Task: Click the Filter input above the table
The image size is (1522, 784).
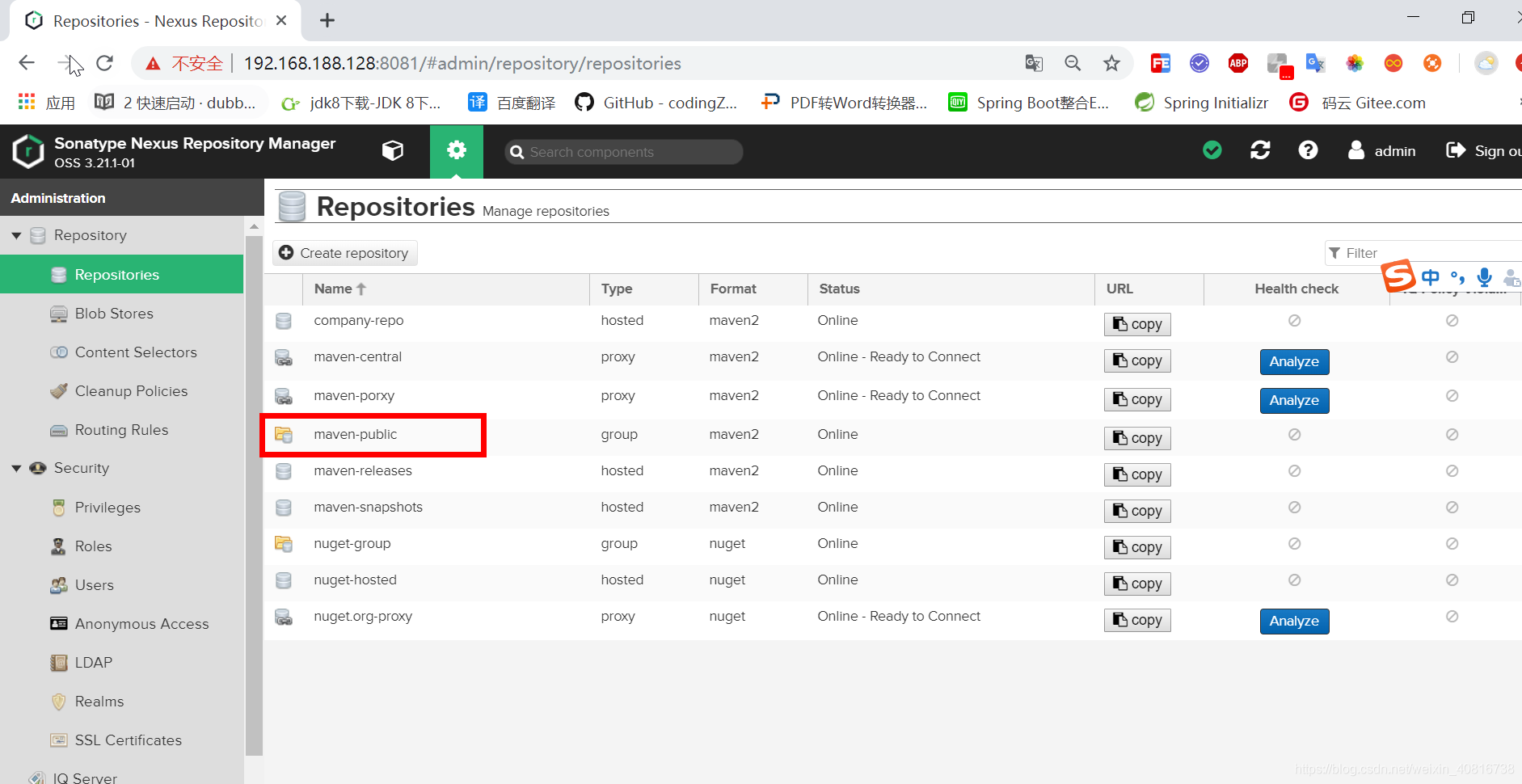Action: pos(1424,253)
